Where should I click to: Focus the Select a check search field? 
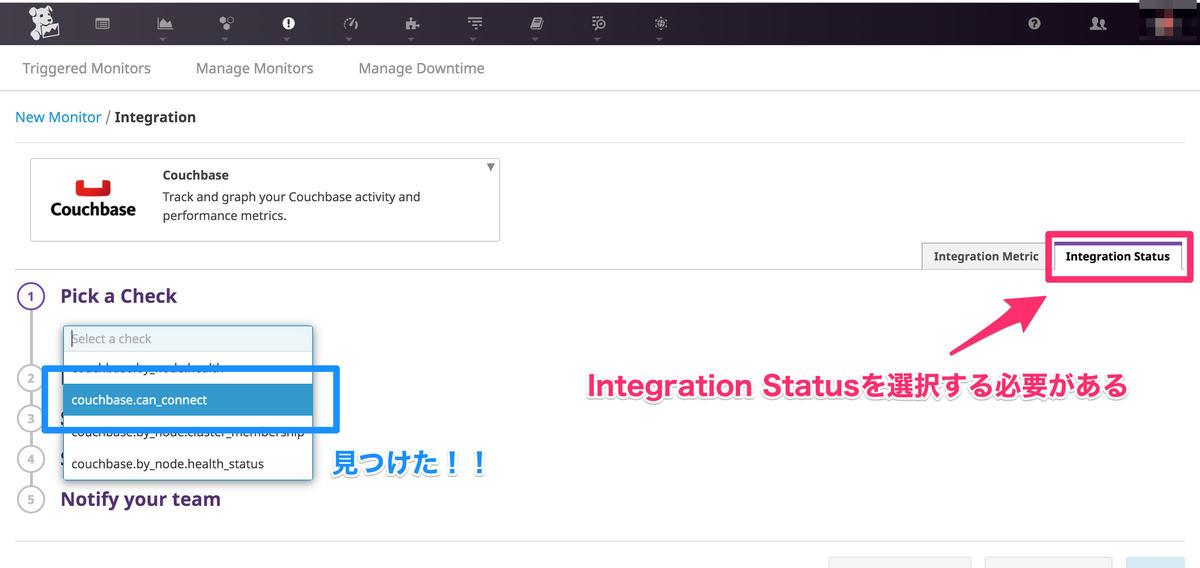188,339
